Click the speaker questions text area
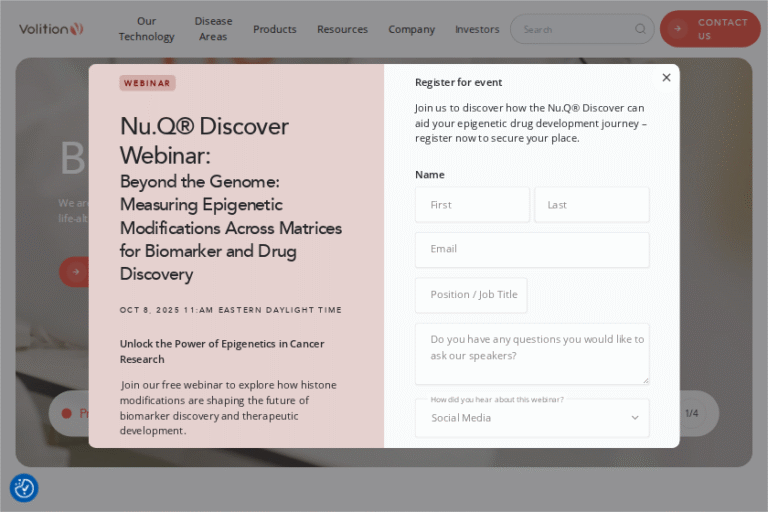Screen dimensions: 768x512 pyautogui.click(x=531, y=353)
